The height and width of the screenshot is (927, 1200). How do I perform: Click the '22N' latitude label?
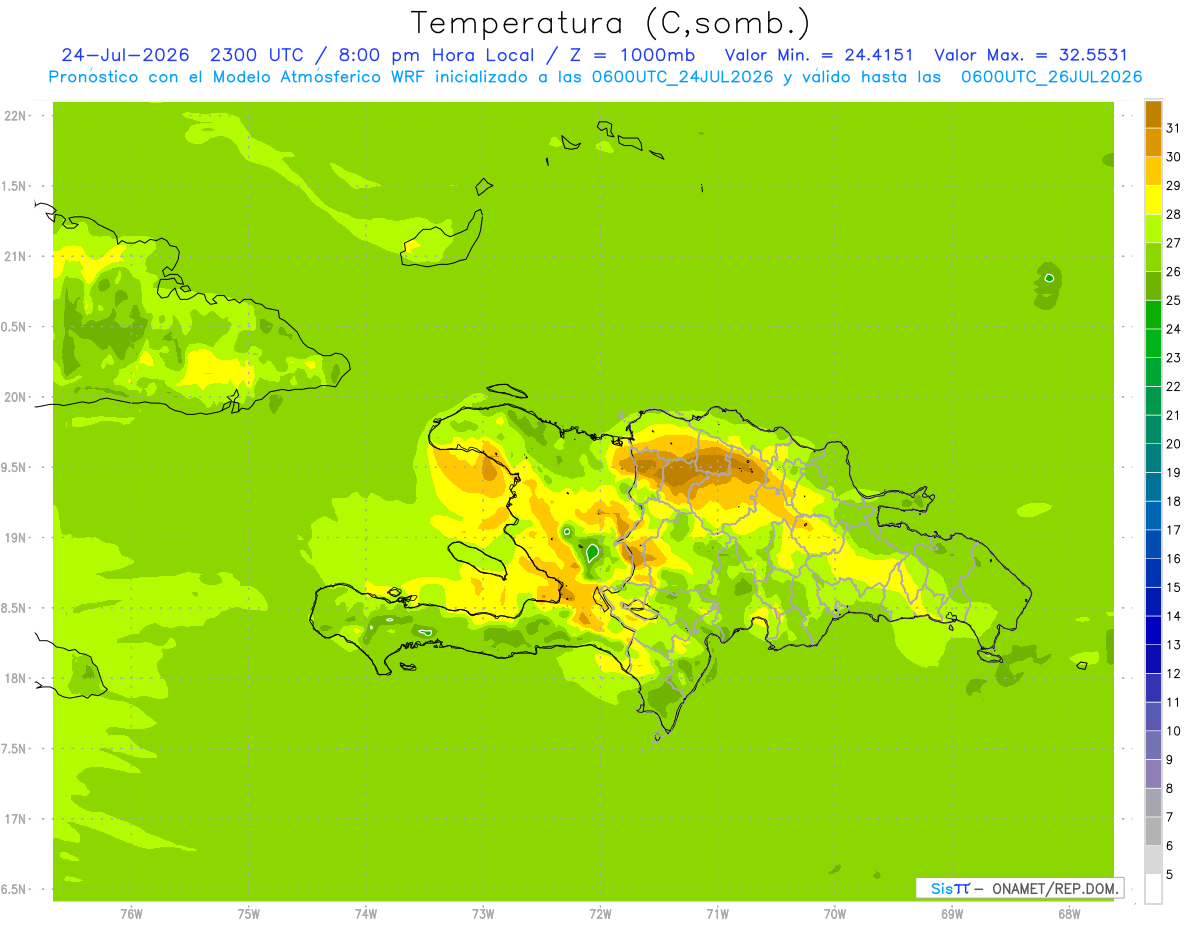[16, 116]
